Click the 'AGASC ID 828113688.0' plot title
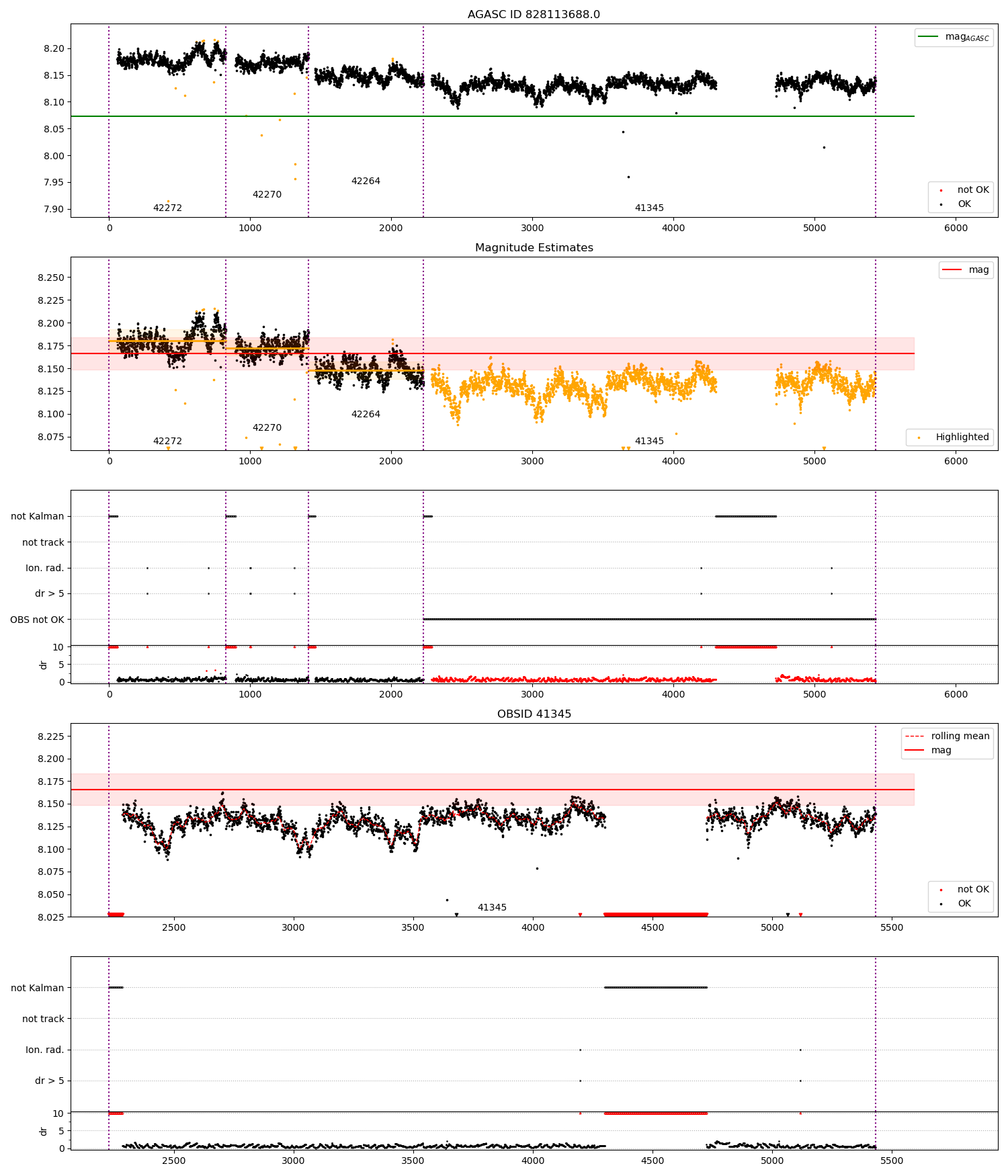Viewport: 1008px width, 1176px height. tap(534, 14)
